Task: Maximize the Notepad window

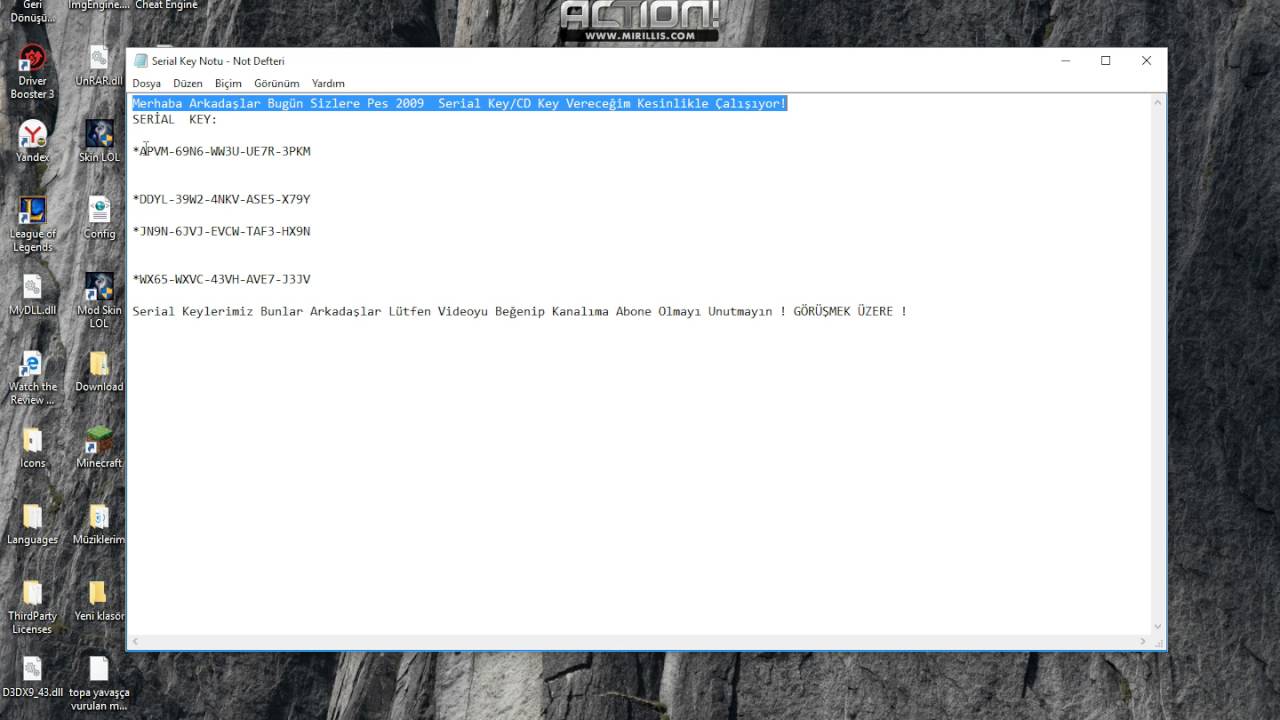Action: click(x=1106, y=61)
